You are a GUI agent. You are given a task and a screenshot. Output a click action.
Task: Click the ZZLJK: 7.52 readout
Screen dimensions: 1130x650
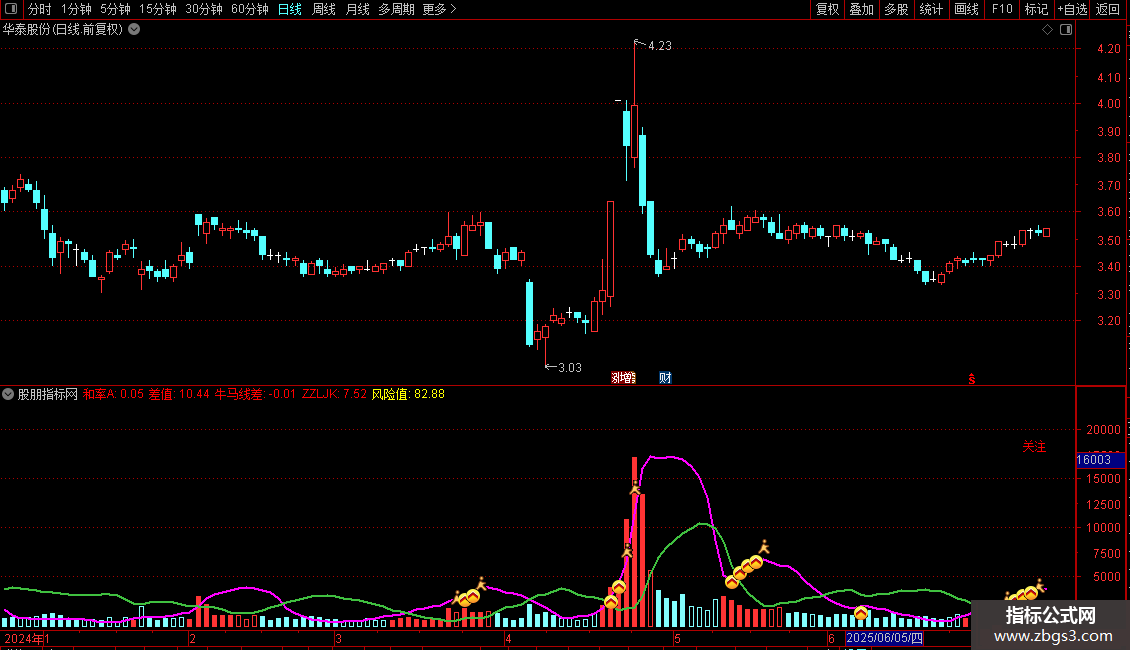(334, 394)
